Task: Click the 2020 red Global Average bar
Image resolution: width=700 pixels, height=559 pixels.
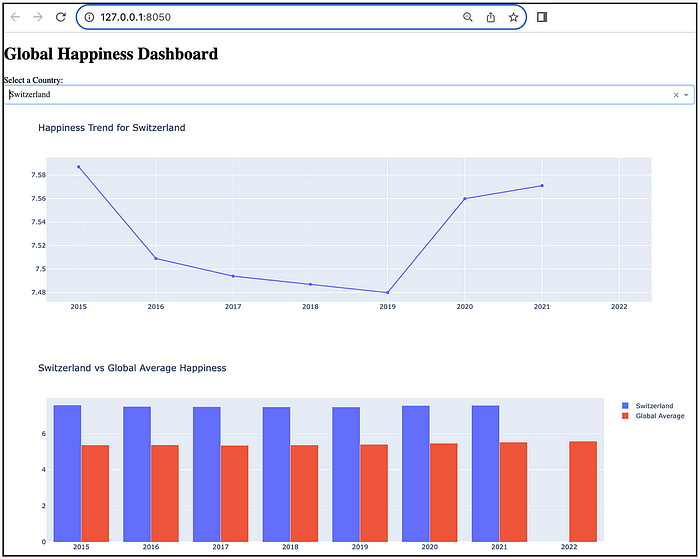Action: tap(444, 492)
